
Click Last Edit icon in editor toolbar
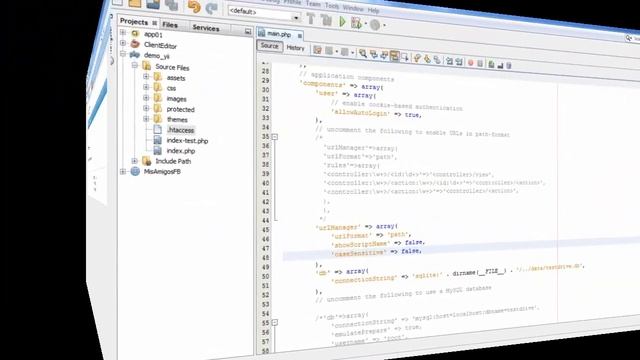click(x=317, y=50)
